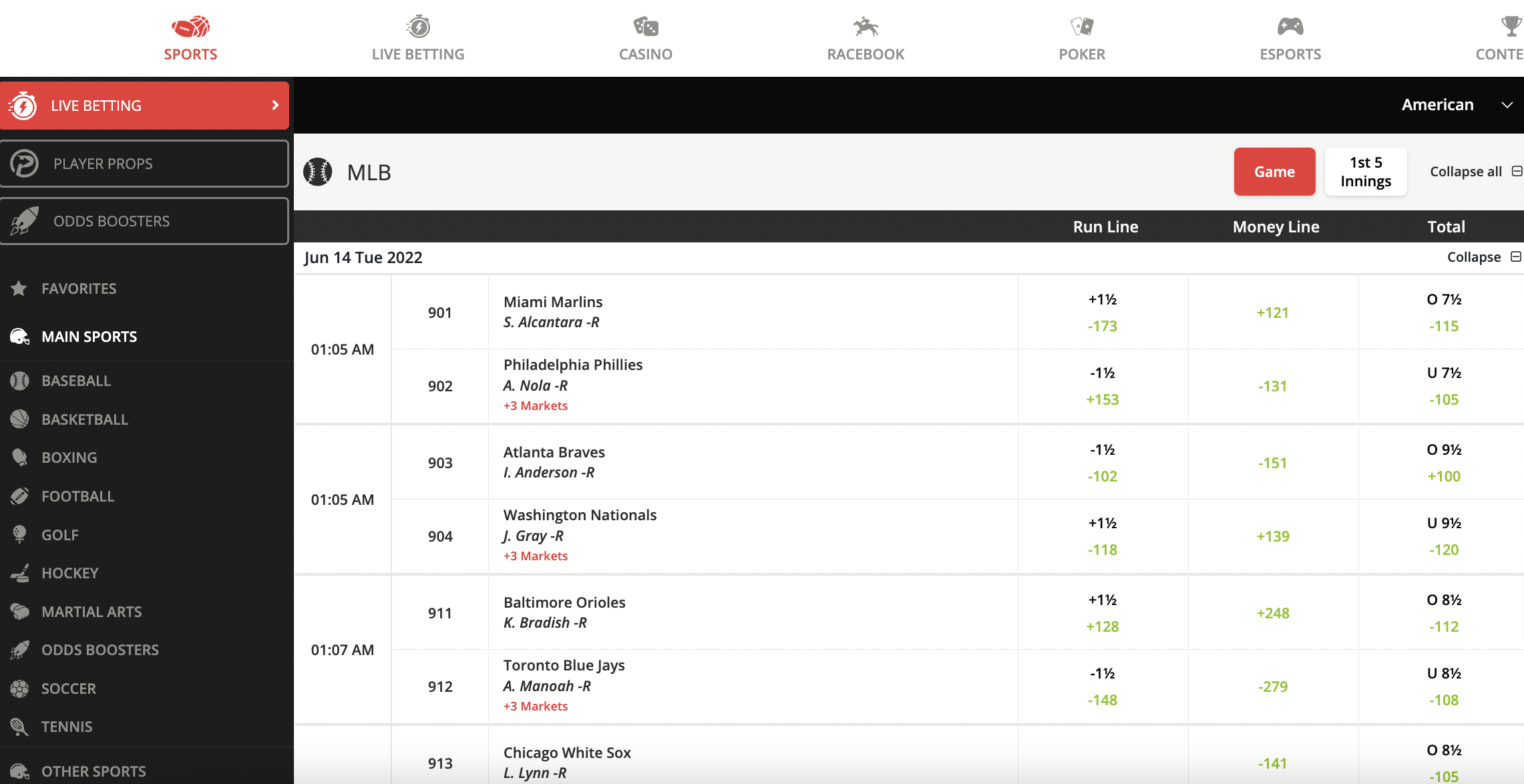Pick Miami Marlins run line +1½ -173
This screenshot has height=784, width=1524.
point(1103,313)
